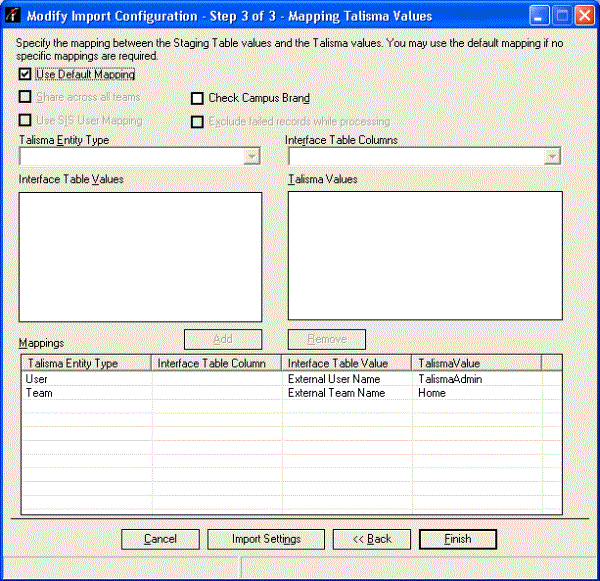The width and height of the screenshot is (600, 581).
Task: Click Cancel to discard the configuration
Action: [160, 539]
